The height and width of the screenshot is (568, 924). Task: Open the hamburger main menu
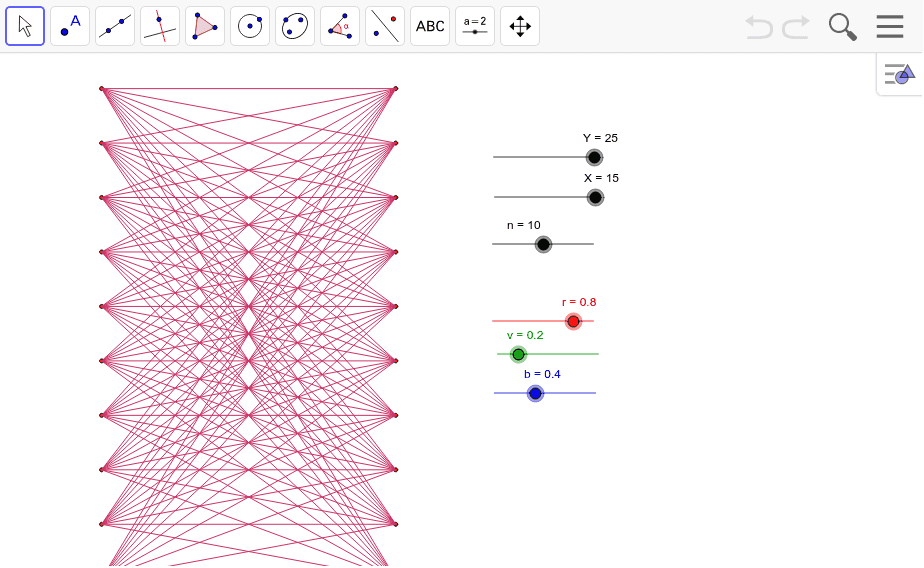click(890, 27)
